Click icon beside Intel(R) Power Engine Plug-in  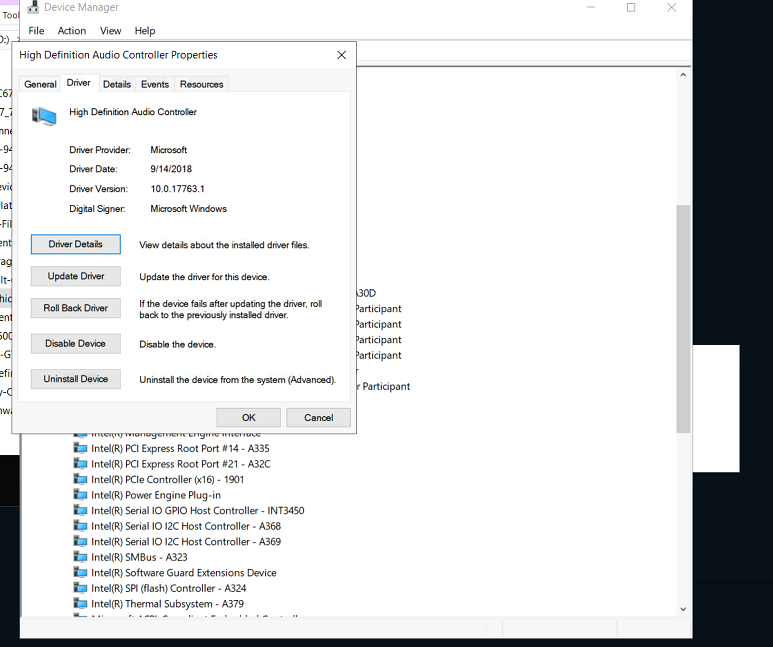(x=80, y=495)
